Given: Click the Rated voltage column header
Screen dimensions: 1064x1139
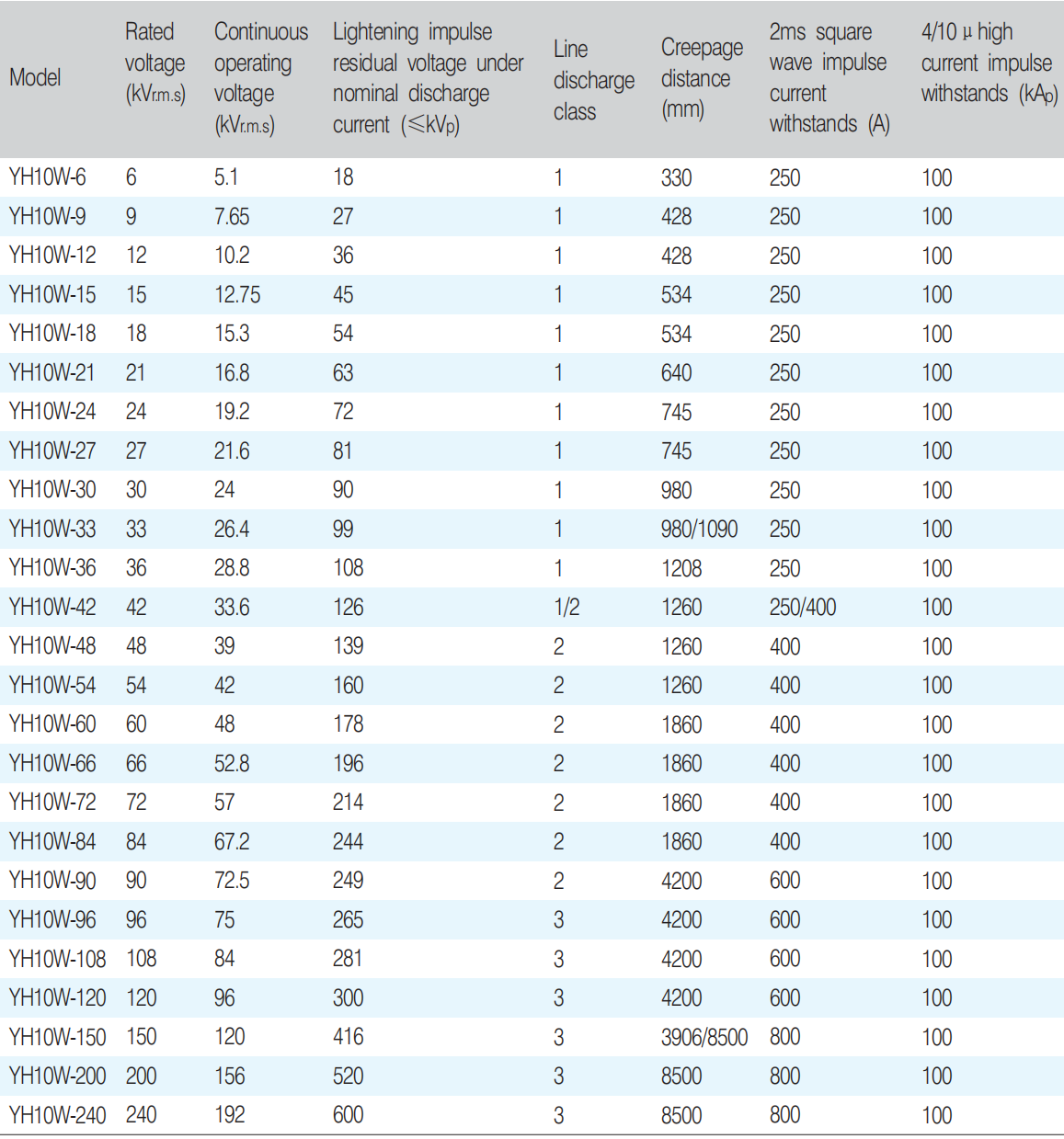Looking at the screenshot, I should [155, 63].
